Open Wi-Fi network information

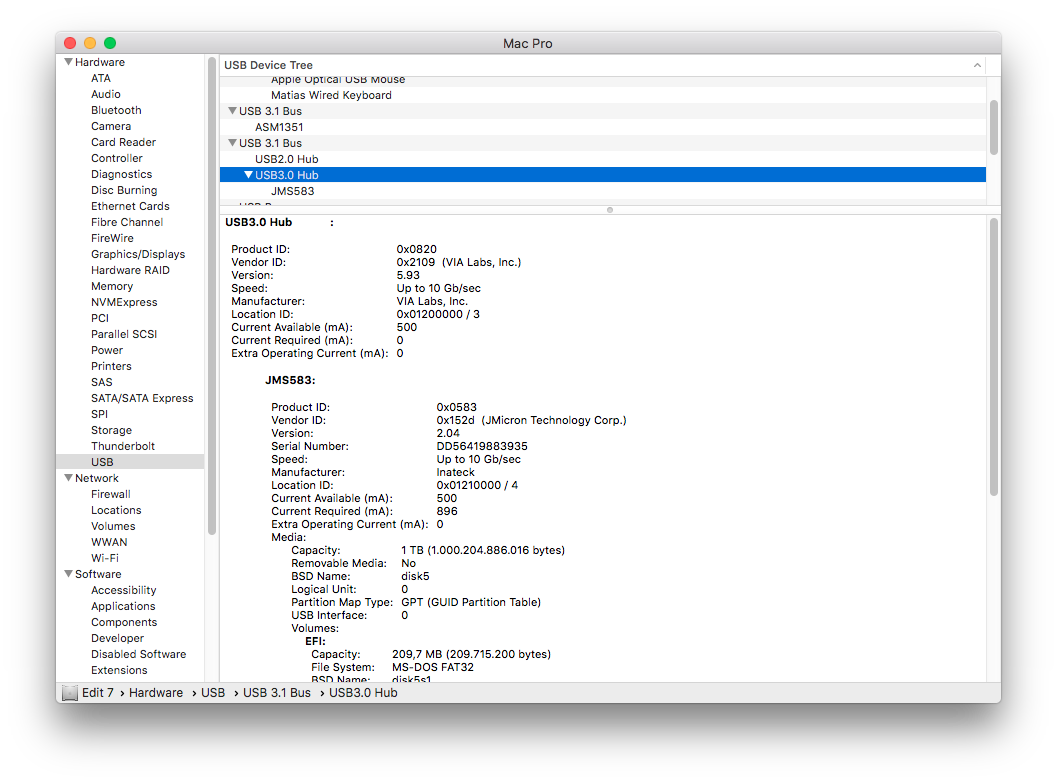click(x=104, y=558)
